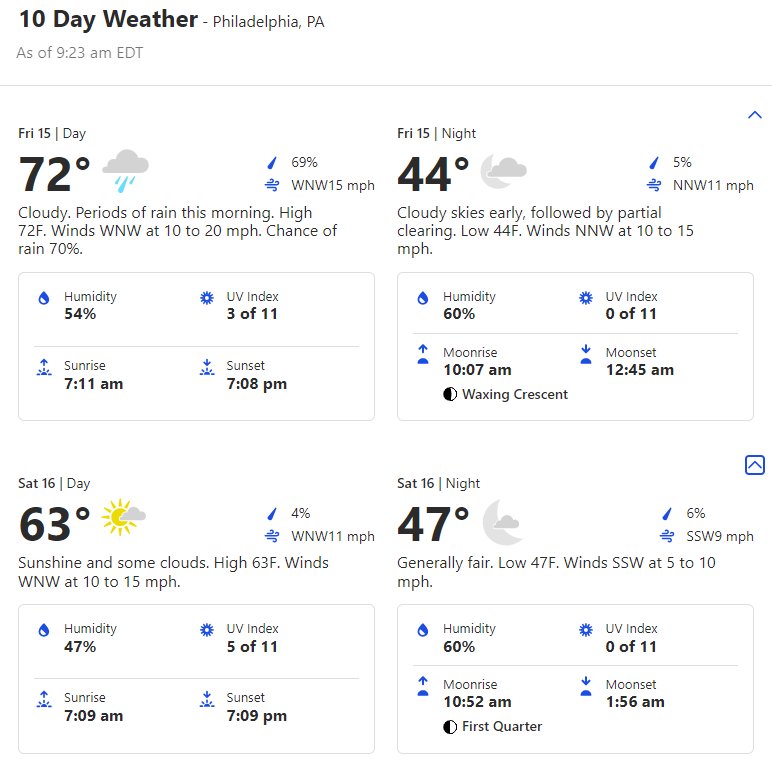
Task: Click the partly sunny icon for Saturday day
Action: point(123,517)
